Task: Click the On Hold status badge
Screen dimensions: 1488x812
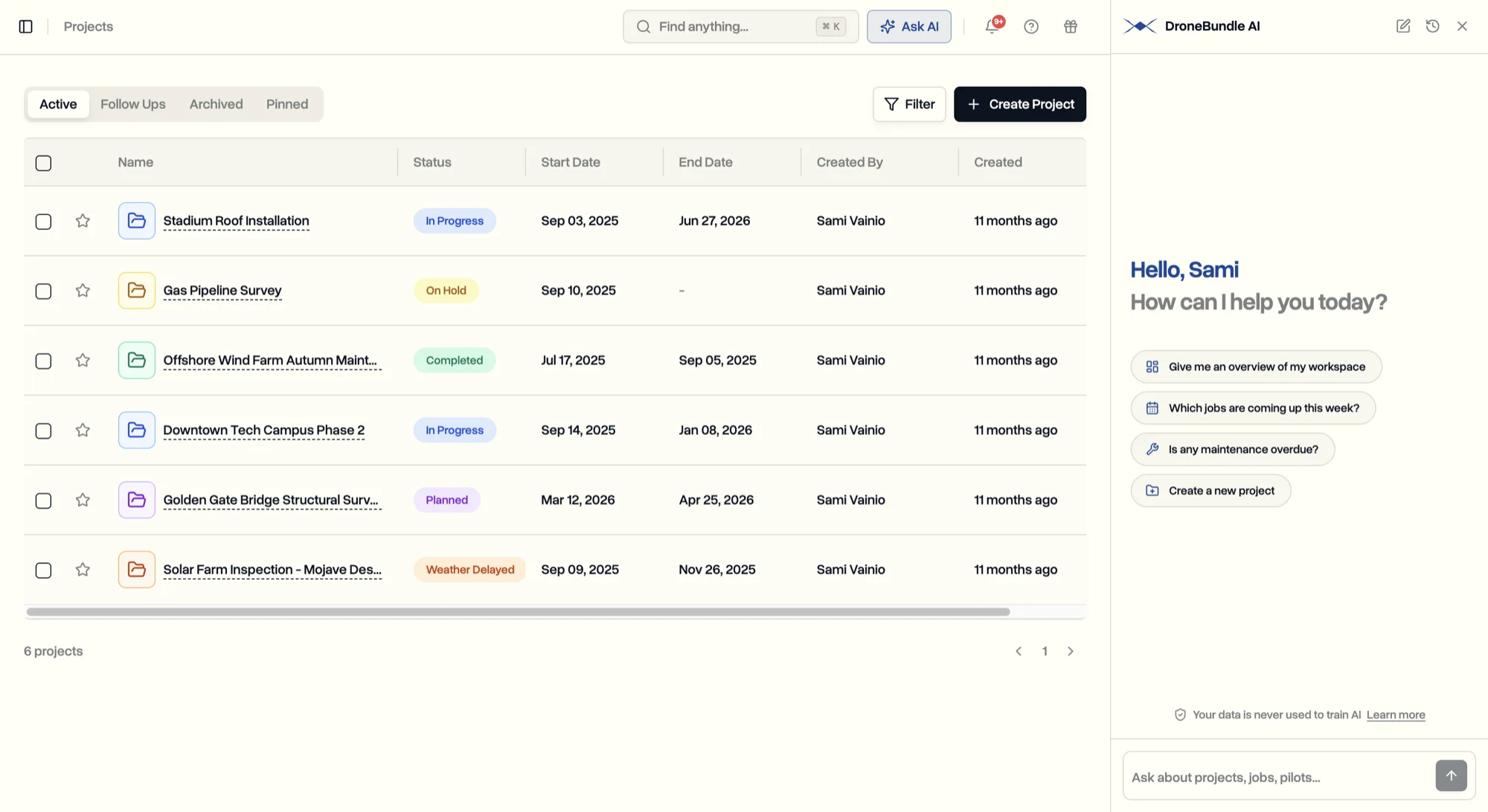Action: (x=446, y=291)
